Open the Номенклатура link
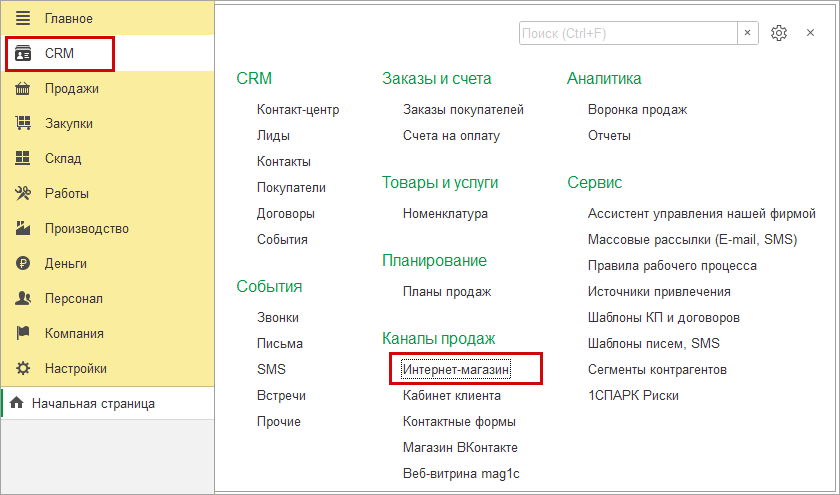The height and width of the screenshot is (495, 840). [445, 214]
